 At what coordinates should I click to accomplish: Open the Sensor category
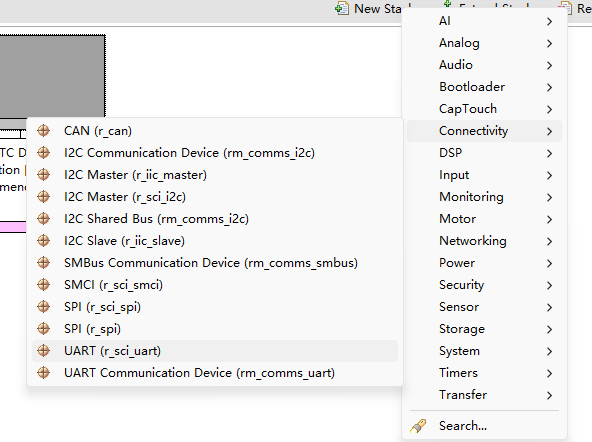[484, 307]
